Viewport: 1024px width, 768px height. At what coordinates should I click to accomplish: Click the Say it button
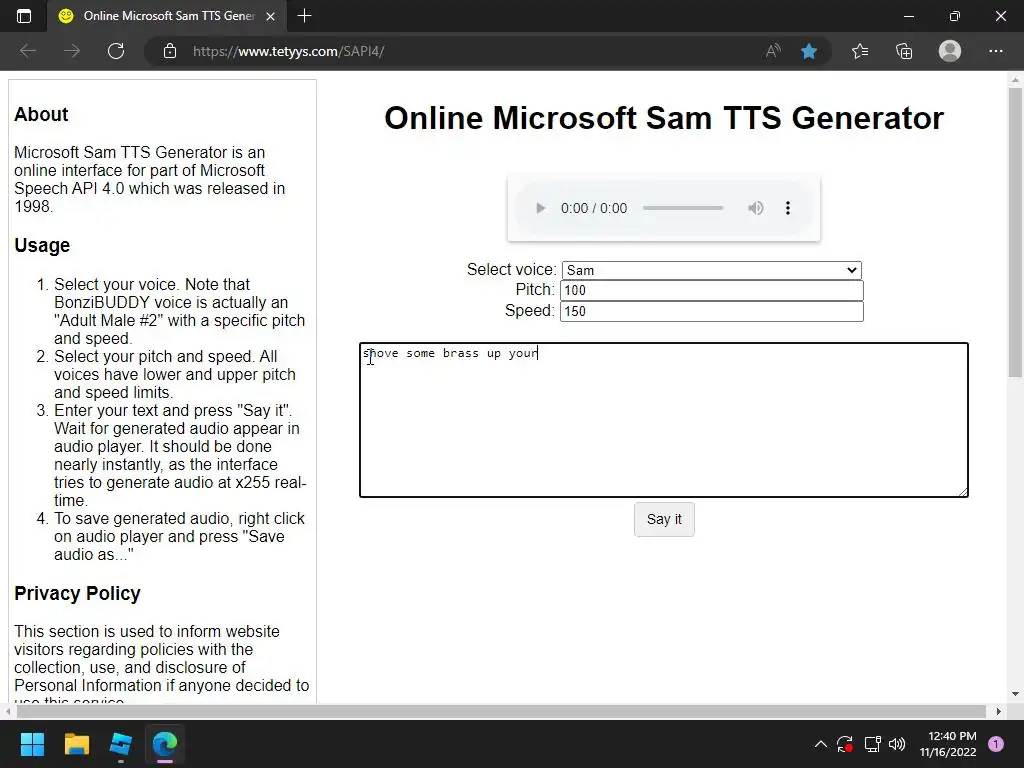[x=664, y=519]
